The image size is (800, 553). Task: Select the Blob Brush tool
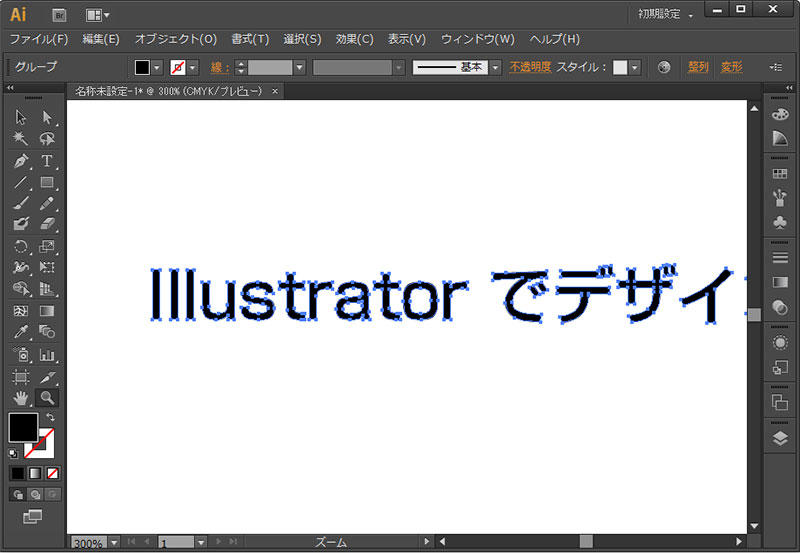click(20, 224)
